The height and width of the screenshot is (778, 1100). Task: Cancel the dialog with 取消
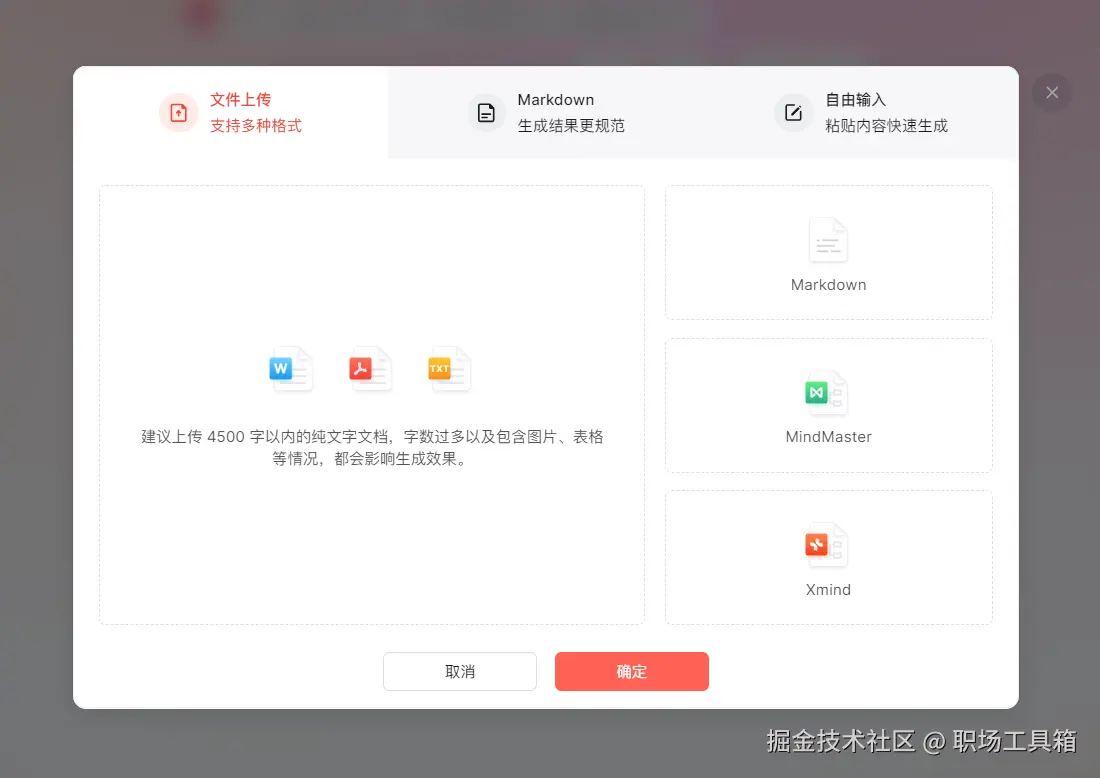459,671
